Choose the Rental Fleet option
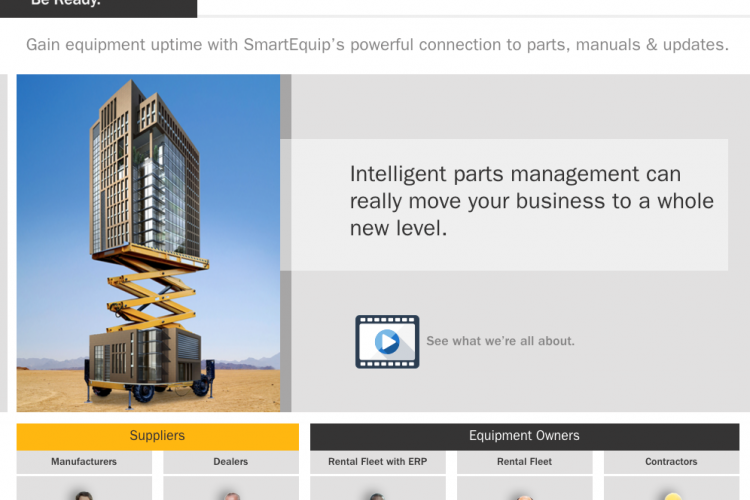750x500 pixels. [x=524, y=462]
